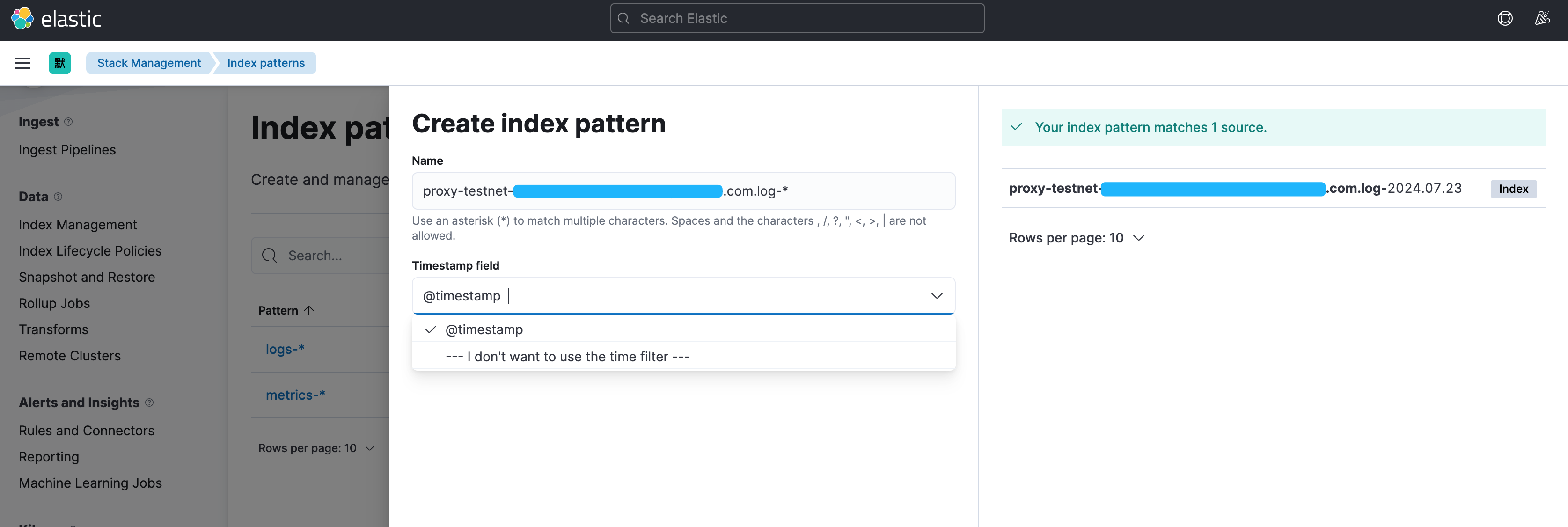Viewport: 1568px width, 527px height.
Task: Focus the Search Elastic field
Action: tap(797, 18)
